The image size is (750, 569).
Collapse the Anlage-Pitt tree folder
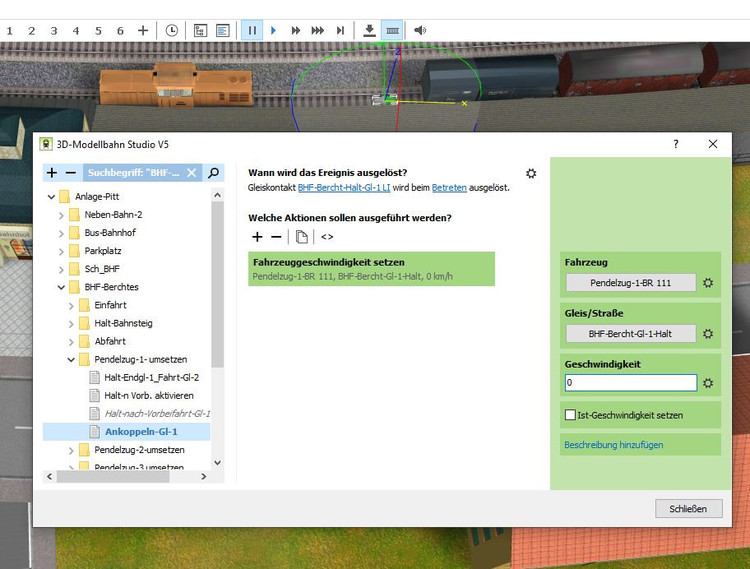point(51,197)
